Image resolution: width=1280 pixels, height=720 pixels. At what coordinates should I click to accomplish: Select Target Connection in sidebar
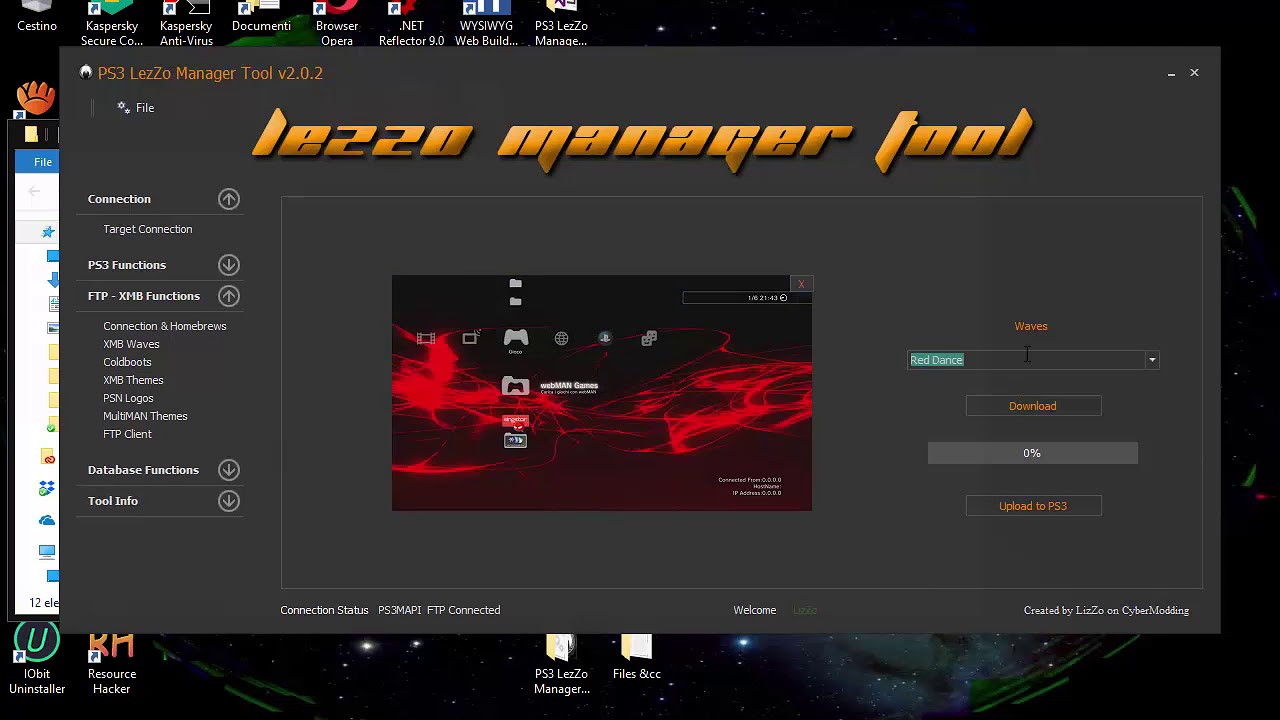147,229
